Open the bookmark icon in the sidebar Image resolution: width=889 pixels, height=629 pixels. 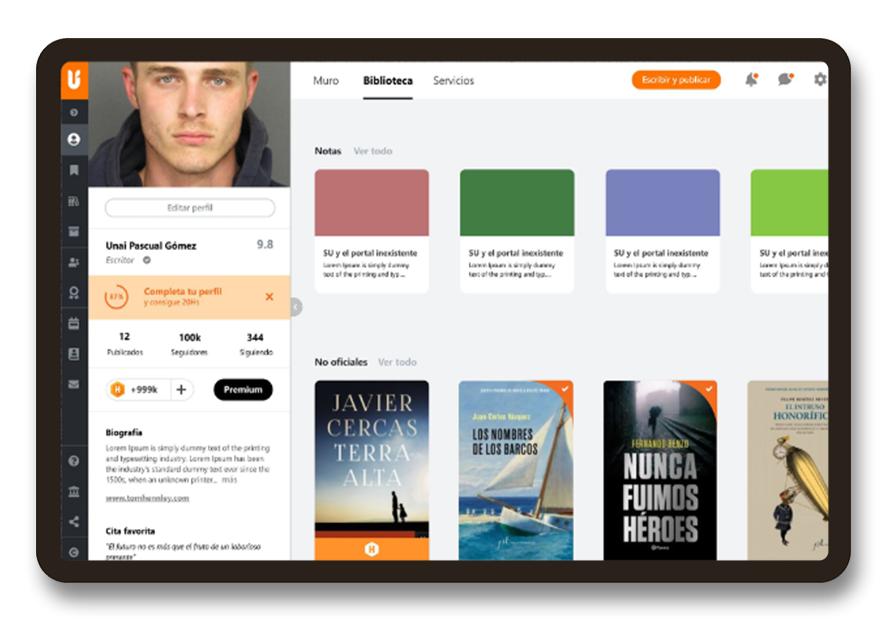pos(74,170)
